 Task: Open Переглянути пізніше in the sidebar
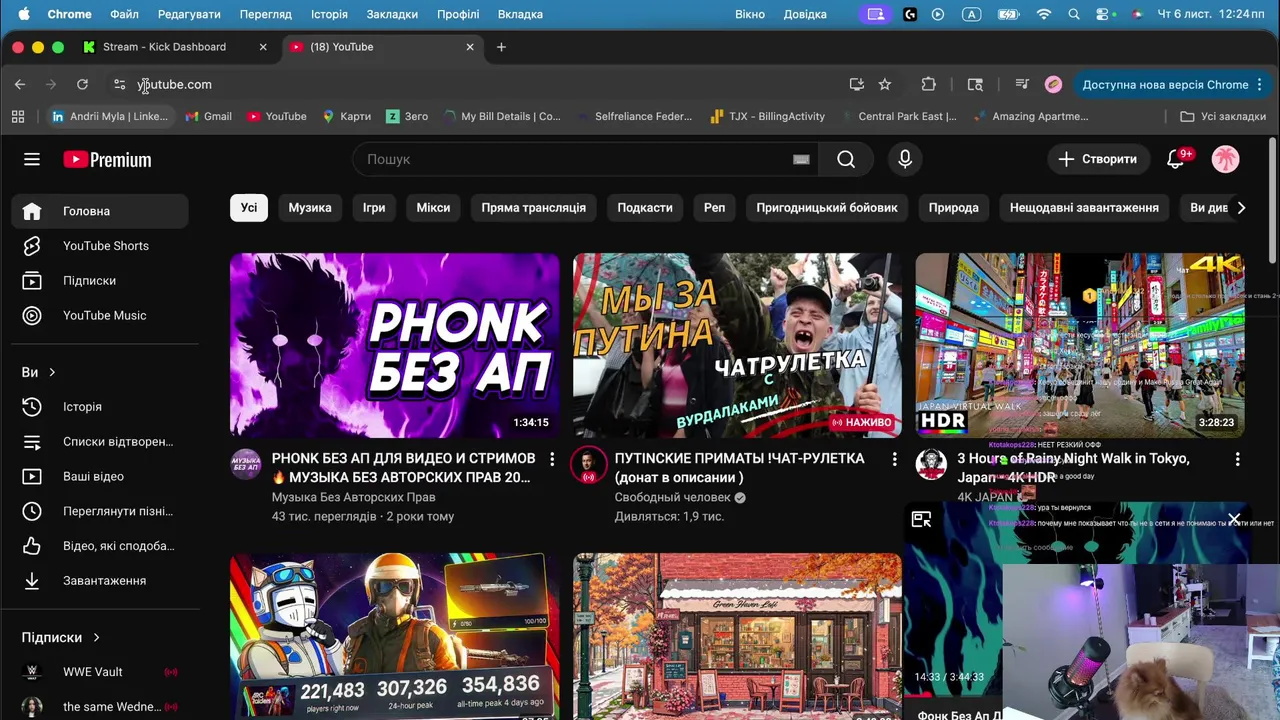(100, 511)
